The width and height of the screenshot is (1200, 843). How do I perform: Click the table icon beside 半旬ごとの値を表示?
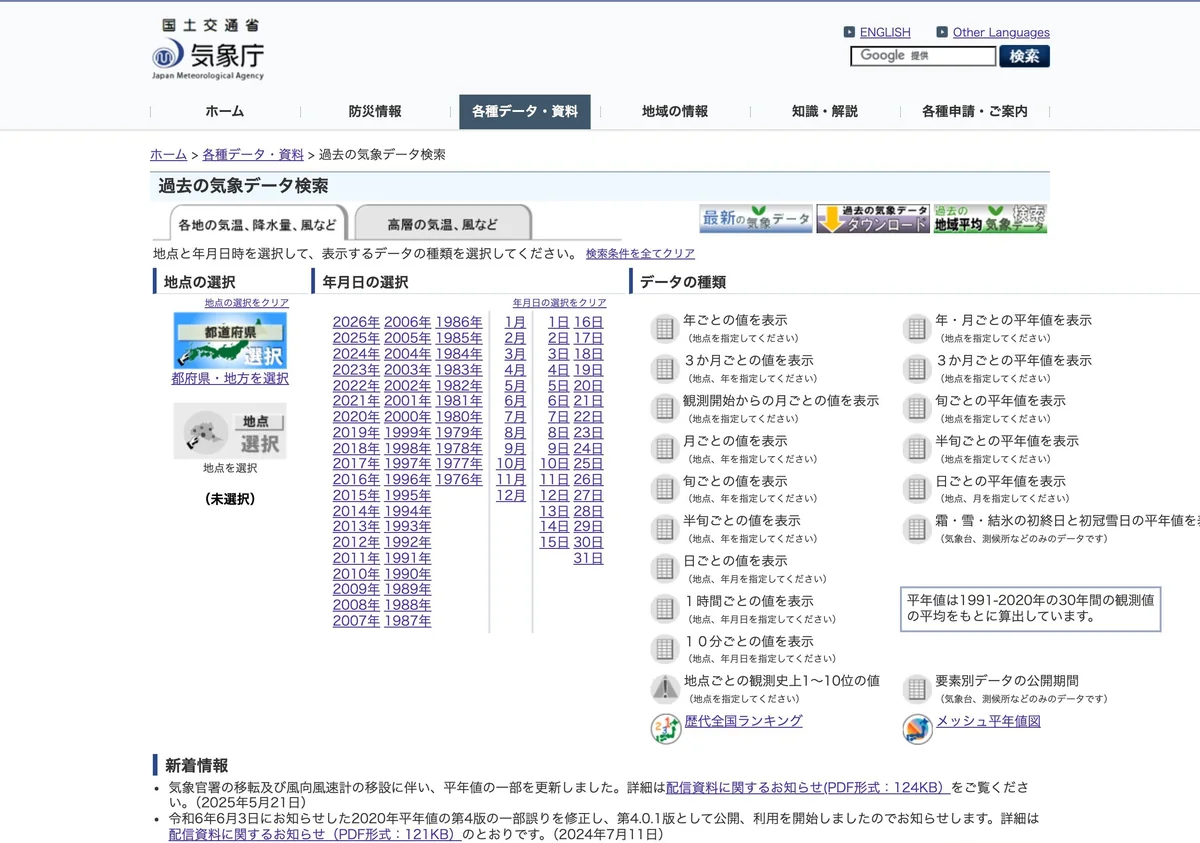coord(665,528)
